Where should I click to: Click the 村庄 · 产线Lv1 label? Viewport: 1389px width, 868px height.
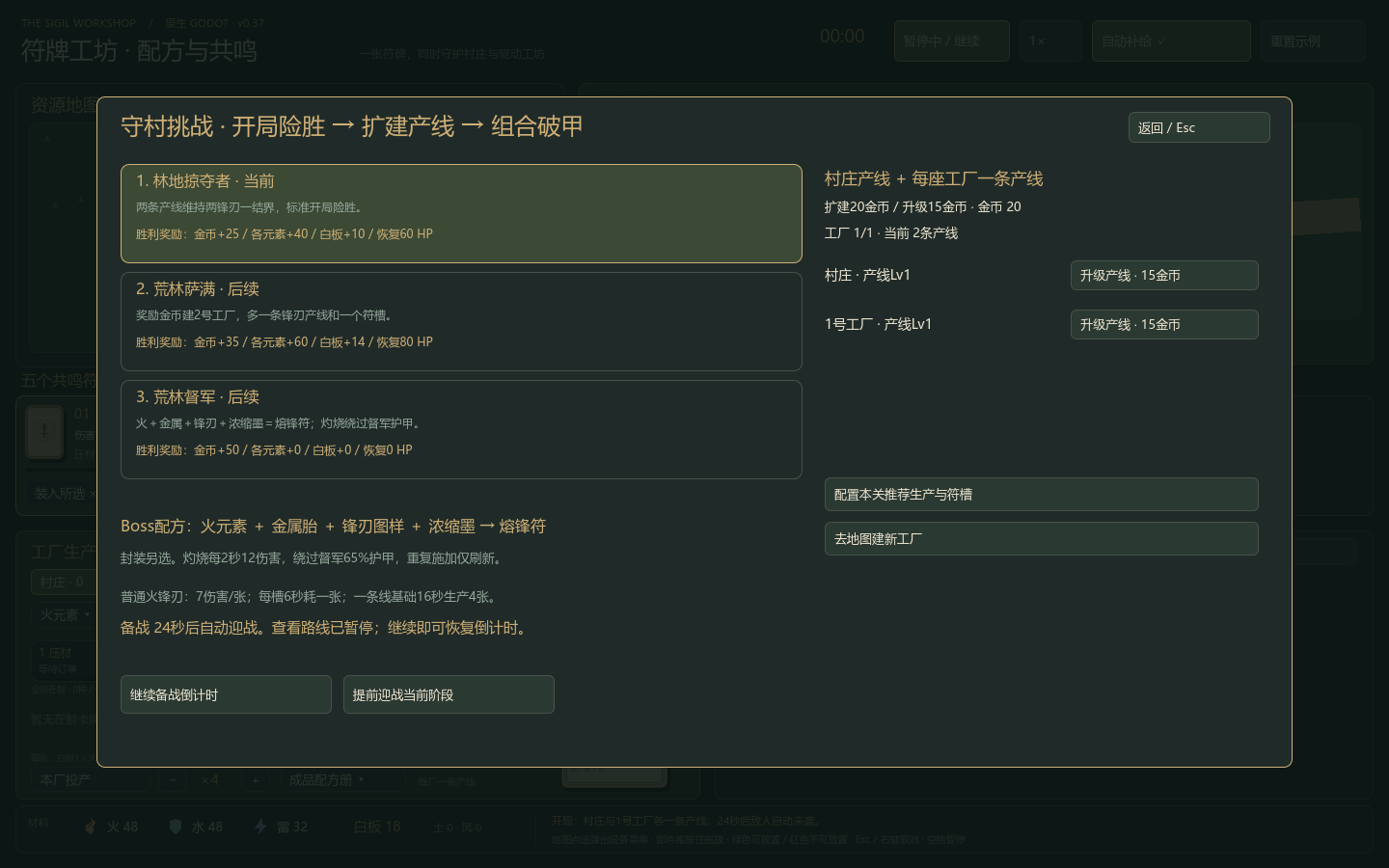pyautogui.click(x=867, y=275)
